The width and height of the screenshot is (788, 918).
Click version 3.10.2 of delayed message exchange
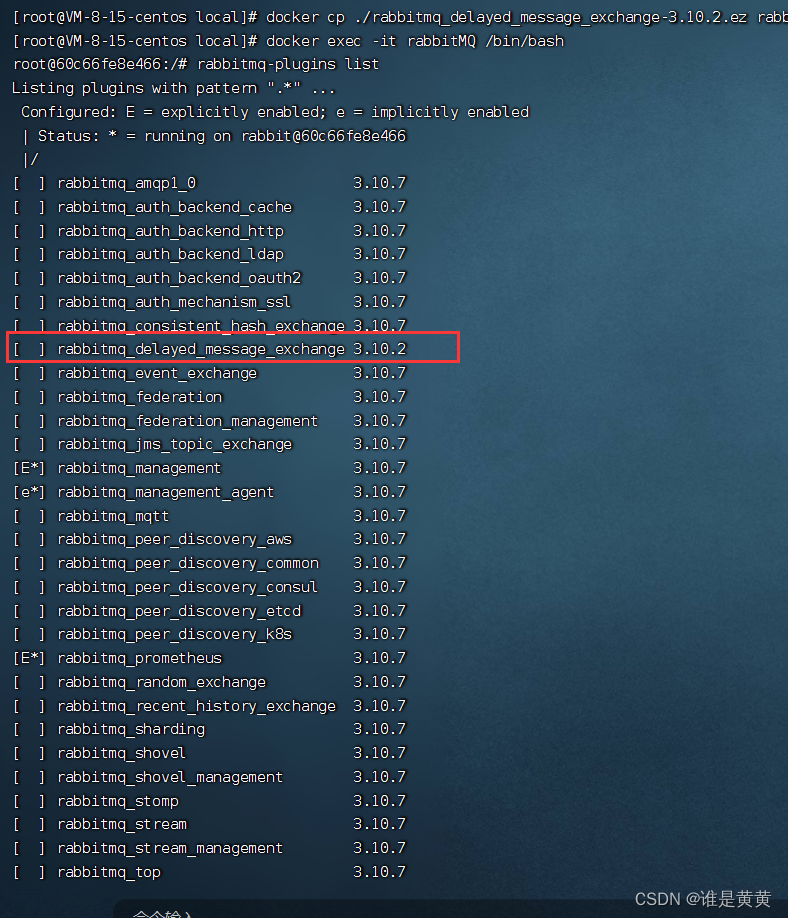coord(379,349)
